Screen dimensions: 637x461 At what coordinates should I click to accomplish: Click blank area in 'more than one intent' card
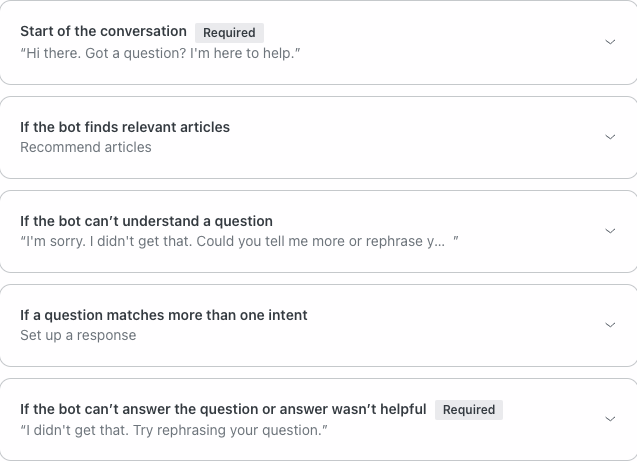(450, 325)
